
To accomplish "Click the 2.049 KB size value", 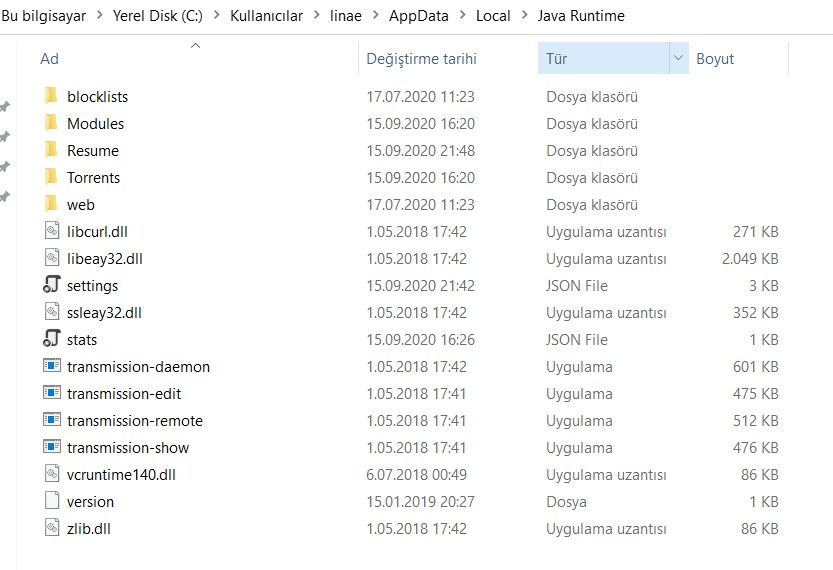I will (750, 259).
